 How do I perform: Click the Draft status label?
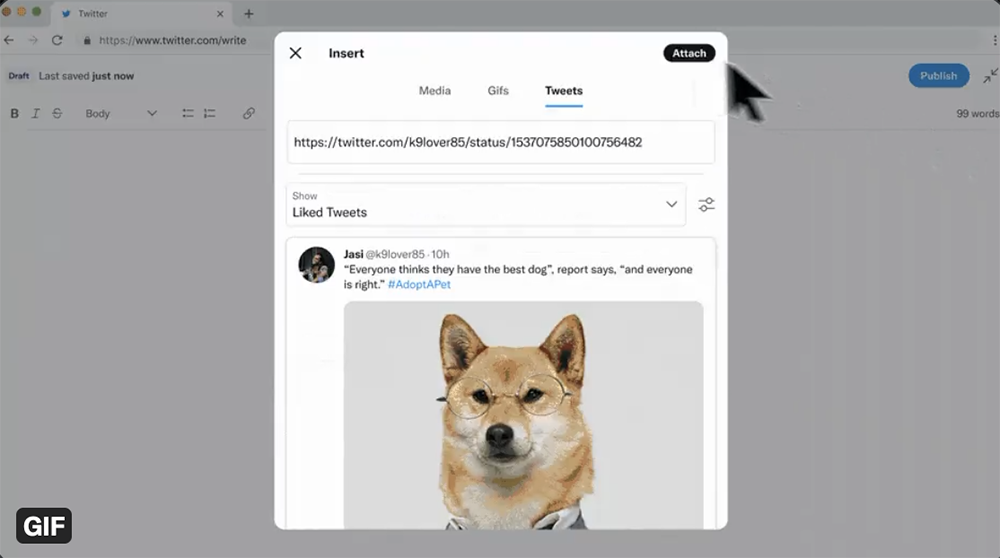coord(18,76)
